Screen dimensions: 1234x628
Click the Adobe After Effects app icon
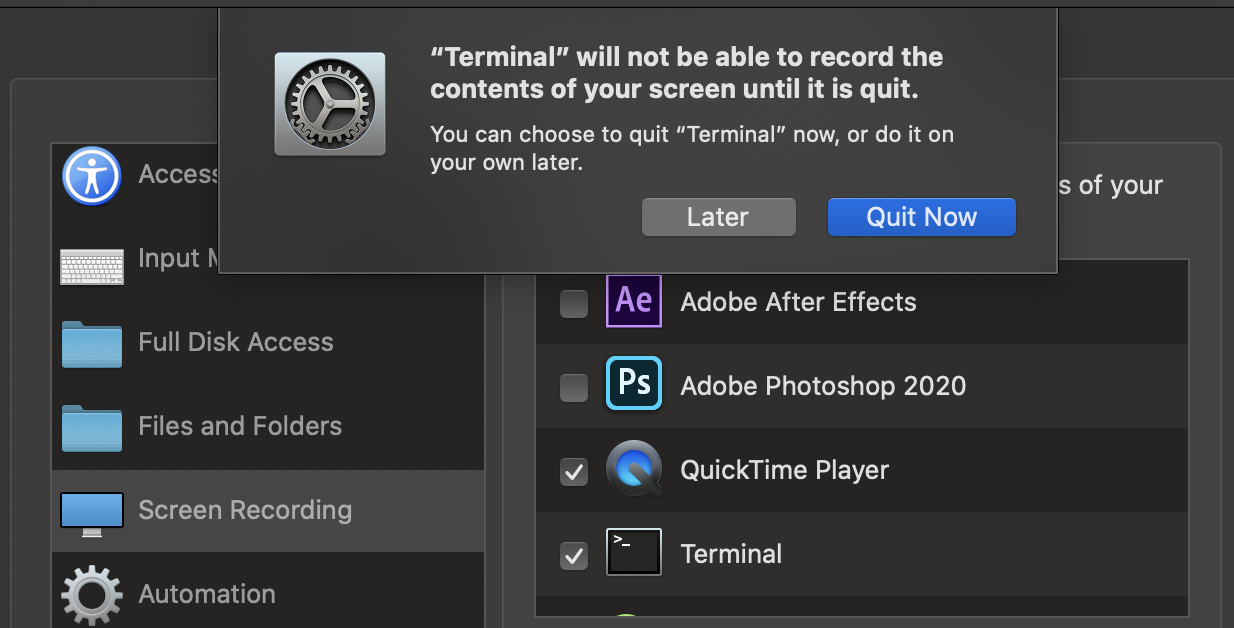click(634, 301)
